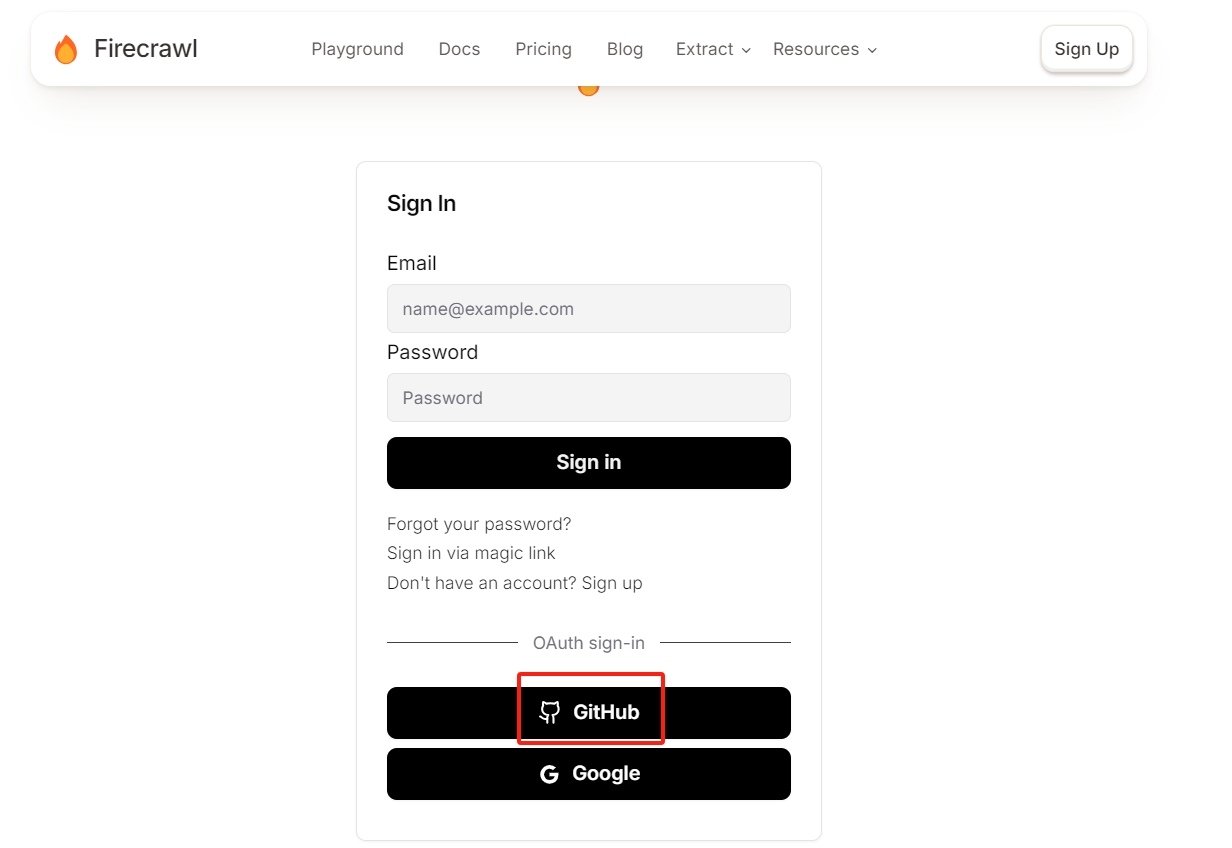Open the Firecrawl home text link
This screenshot has width=1232, height=848.
click(146, 49)
